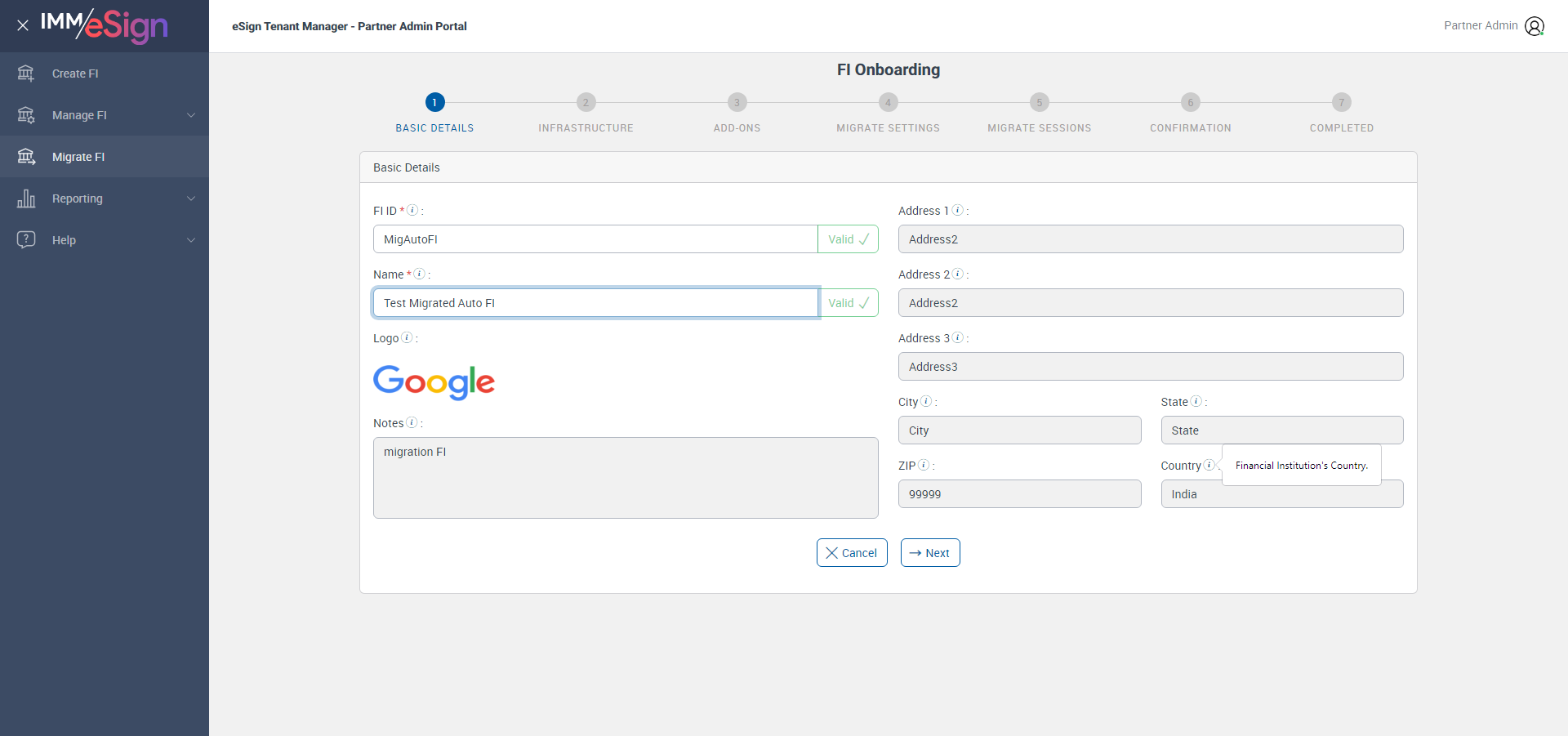1568x736 pixels.
Task: Click the info icon beside Name label
Action: [419, 274]
